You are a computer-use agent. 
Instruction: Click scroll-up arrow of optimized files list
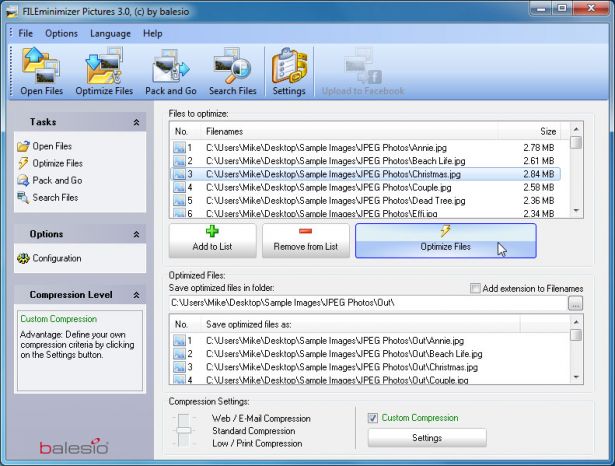pyautogui.click(x=576, y=322)
